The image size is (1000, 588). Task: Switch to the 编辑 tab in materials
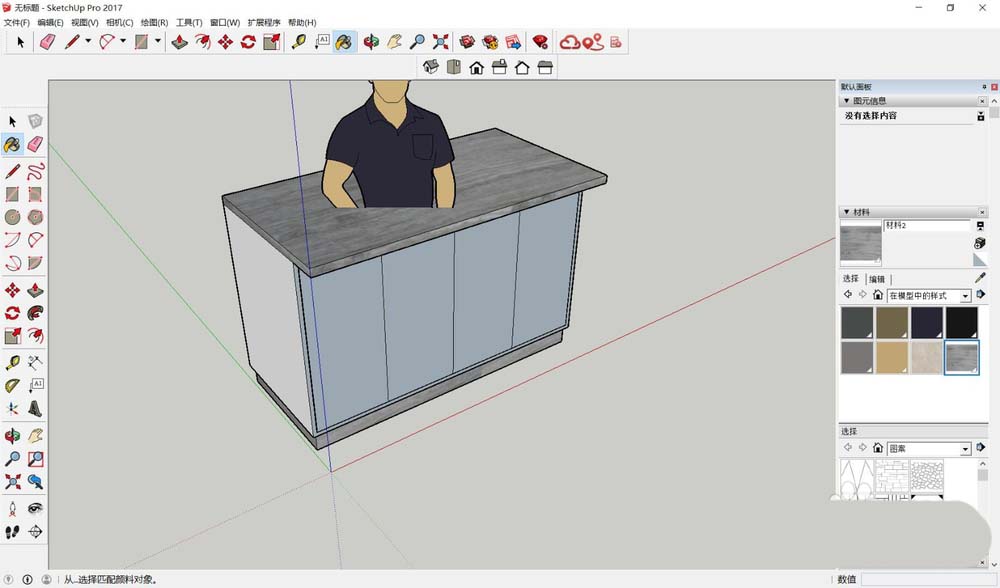[x=876, y=279]
